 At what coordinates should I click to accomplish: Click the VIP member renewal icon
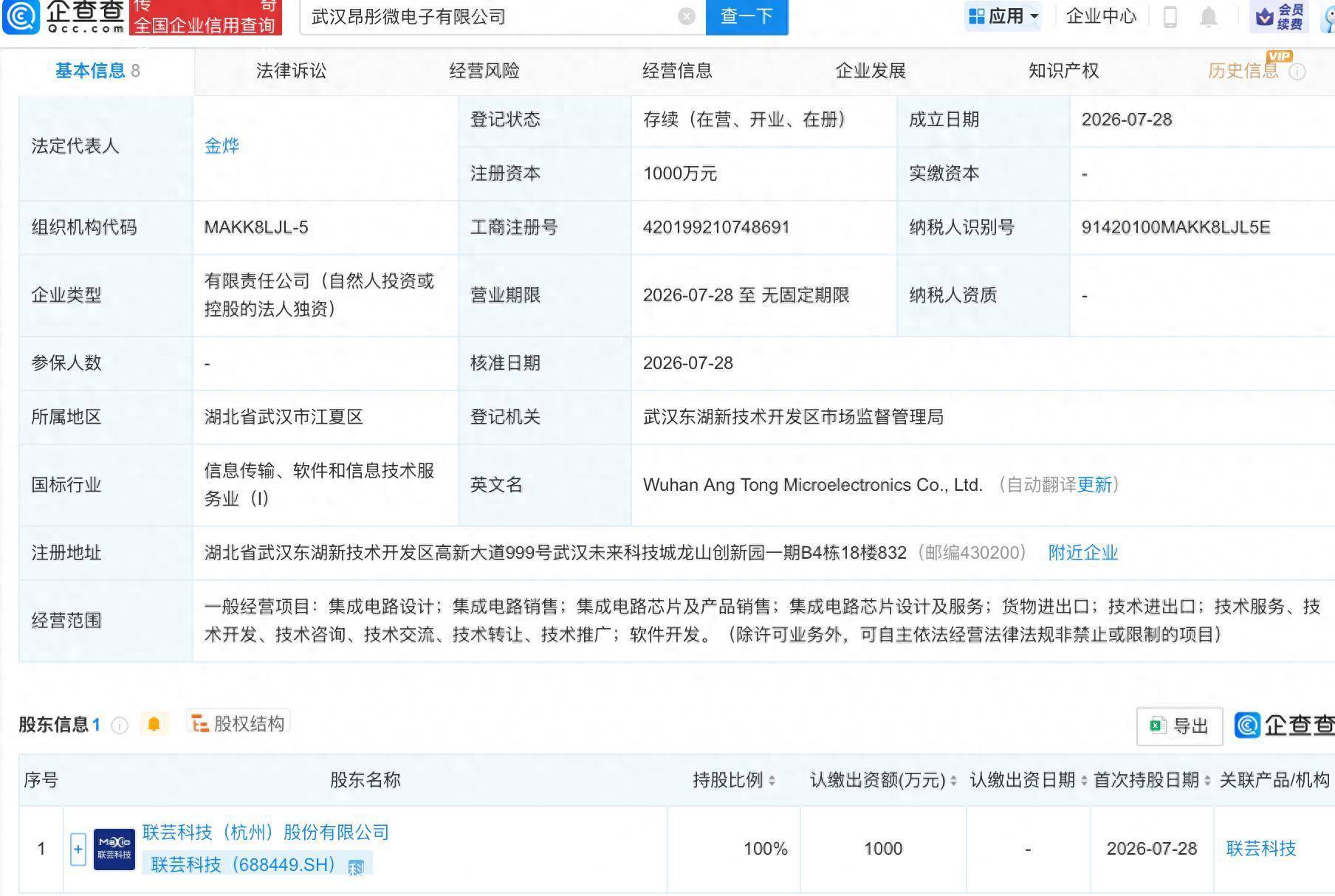(1280, 16)
